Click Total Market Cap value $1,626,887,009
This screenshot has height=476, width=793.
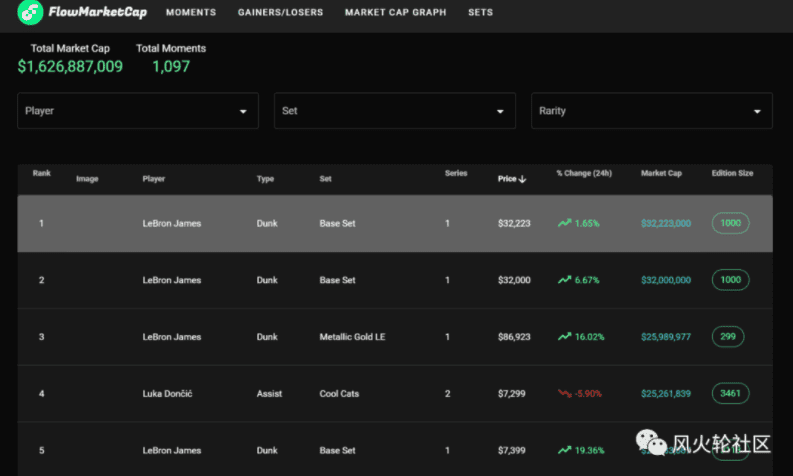[x=70, y=66]
